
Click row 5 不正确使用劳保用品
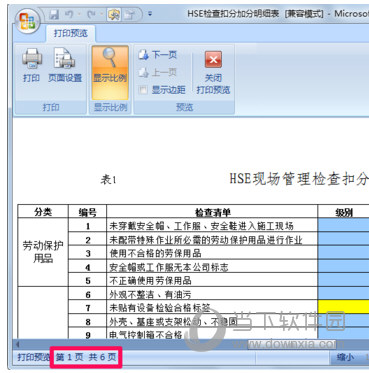pos(150,281)
